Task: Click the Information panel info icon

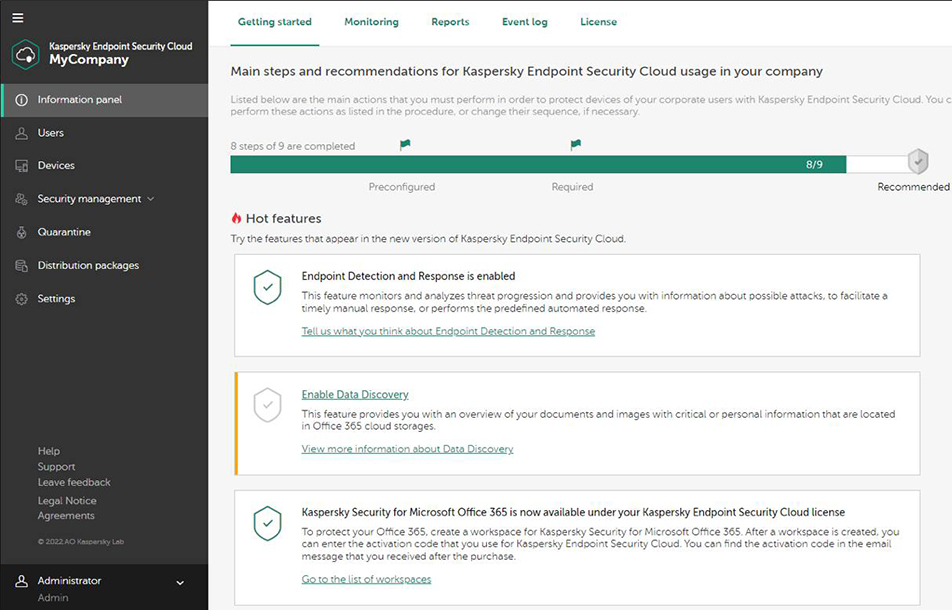Action: click(21, 100)
